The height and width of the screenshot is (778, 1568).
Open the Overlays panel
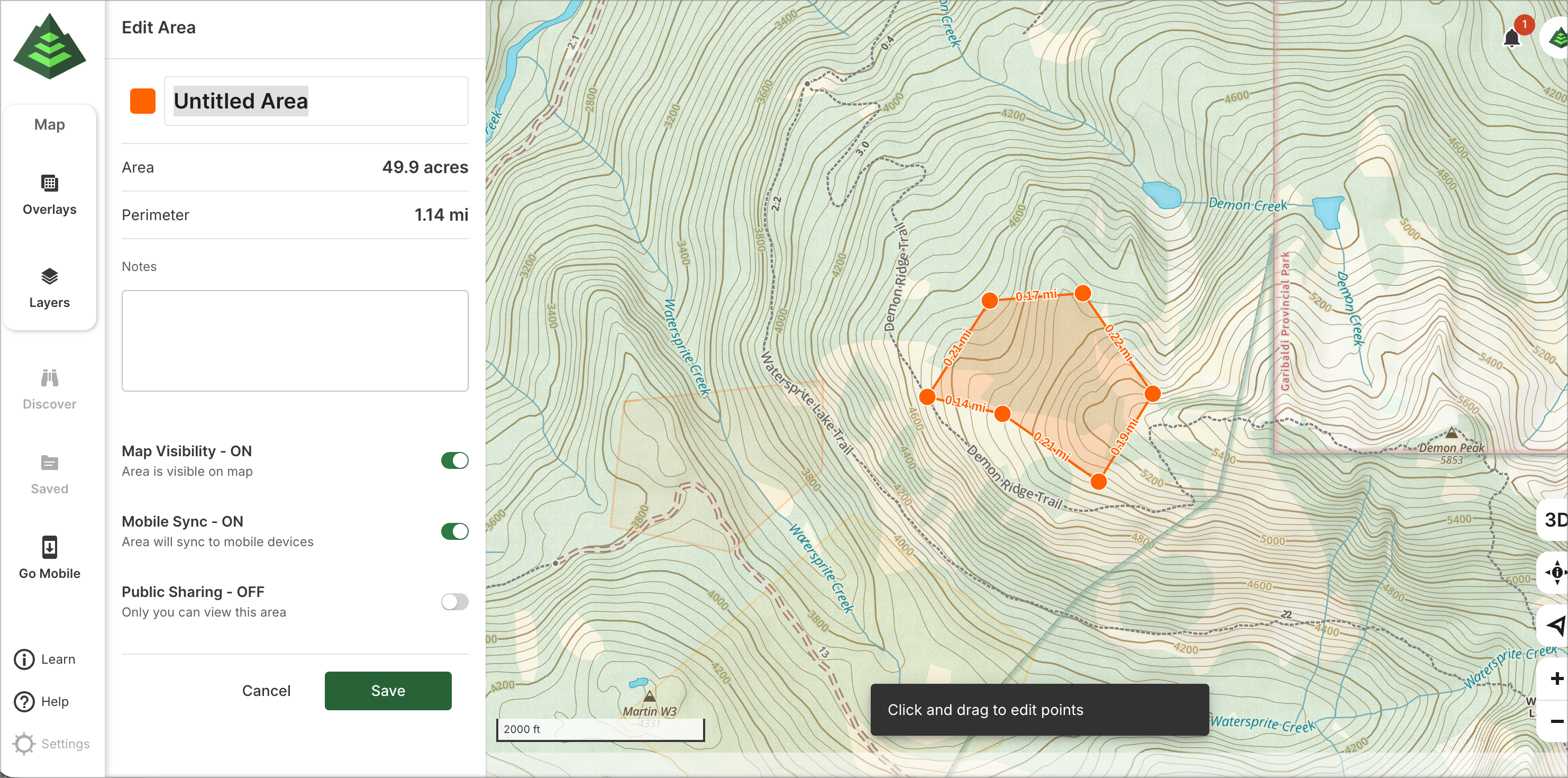tap(49, 194)
